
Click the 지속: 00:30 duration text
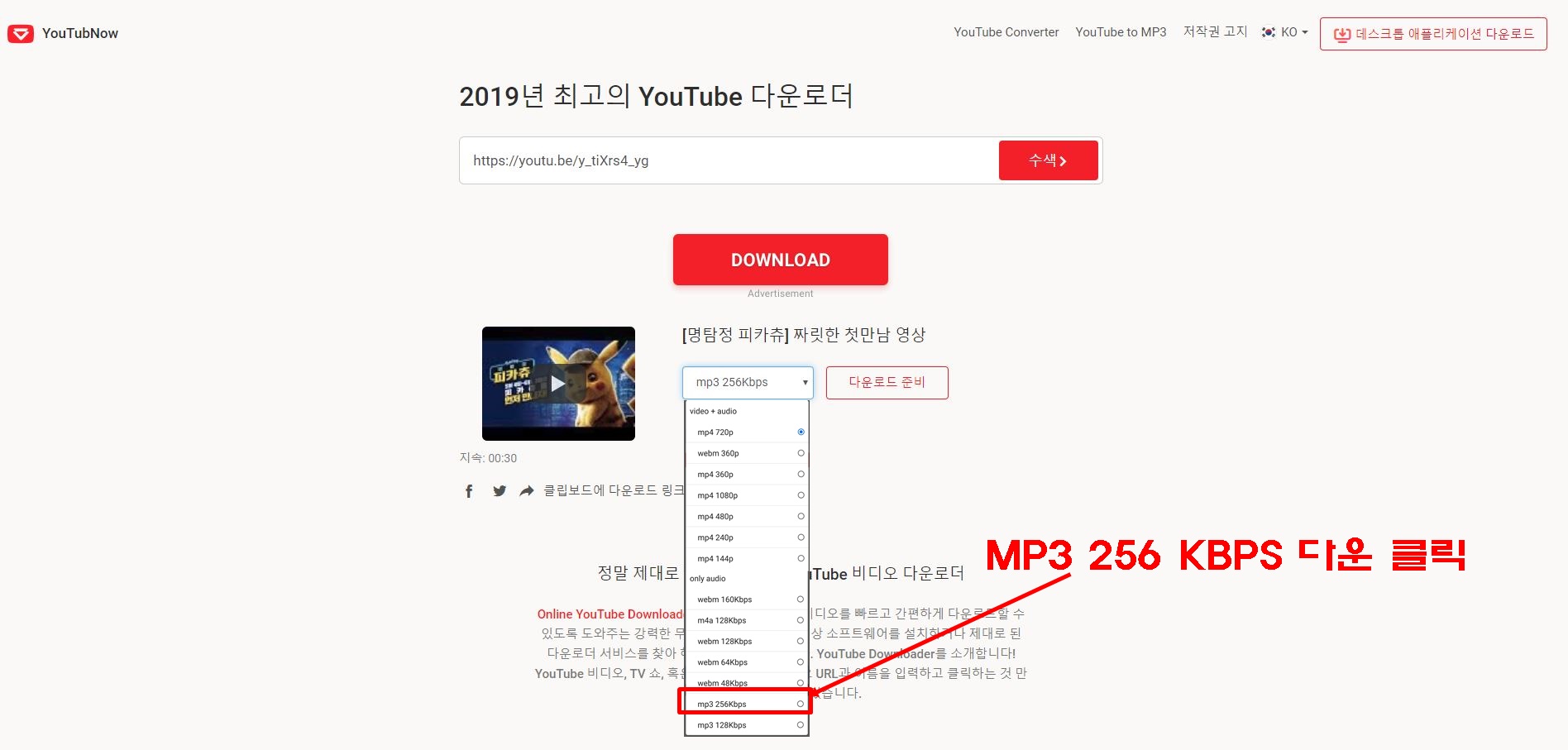coord(488,458)
